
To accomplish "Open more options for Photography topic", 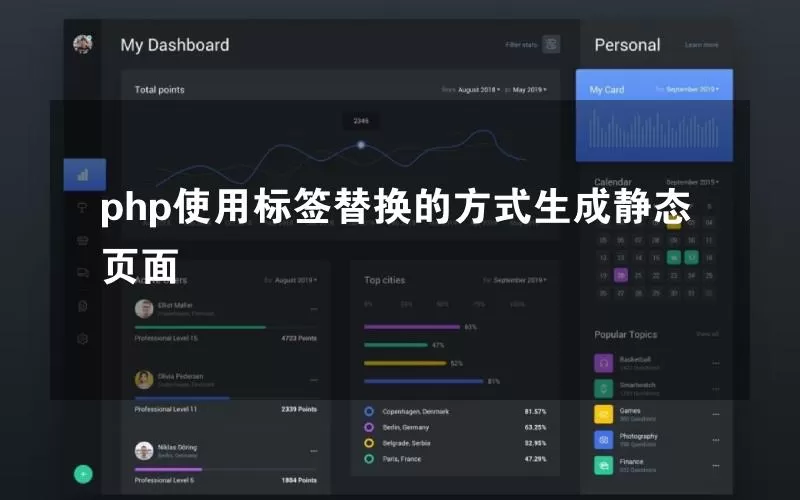I will [x=716, y=440].
